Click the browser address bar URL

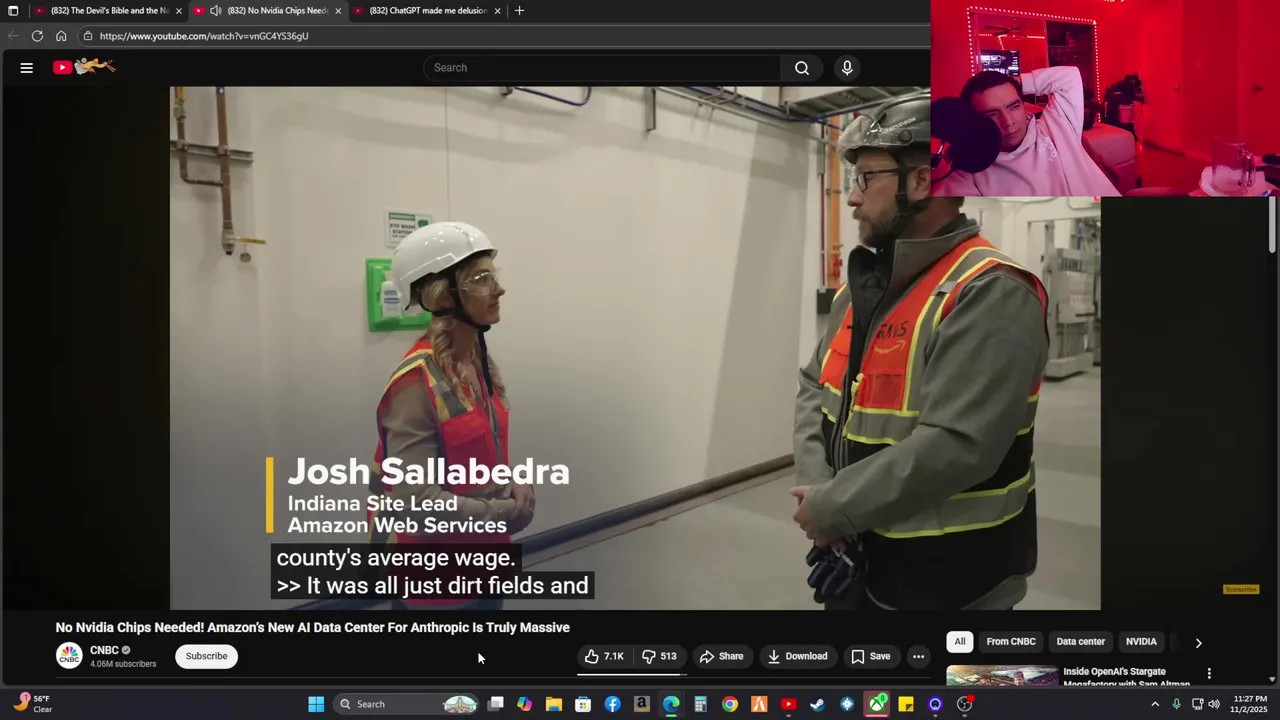coord(204,36)
